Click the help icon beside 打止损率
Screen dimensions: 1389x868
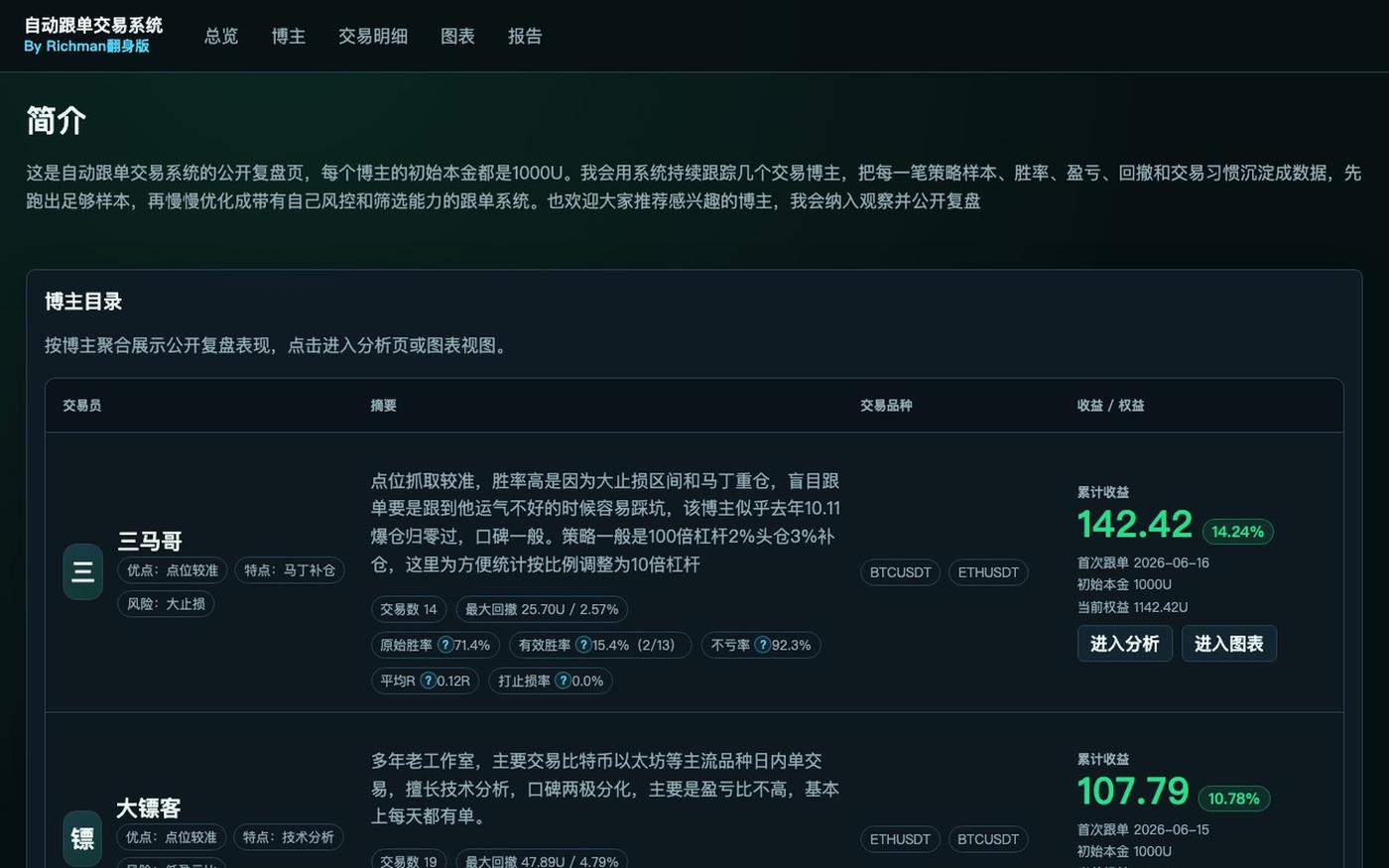563,681
